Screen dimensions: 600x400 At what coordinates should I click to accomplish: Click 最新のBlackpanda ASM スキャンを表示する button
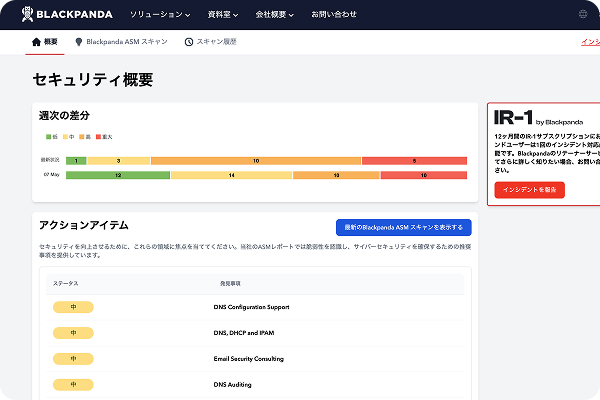pyautogui.click(x=404, y=227)
